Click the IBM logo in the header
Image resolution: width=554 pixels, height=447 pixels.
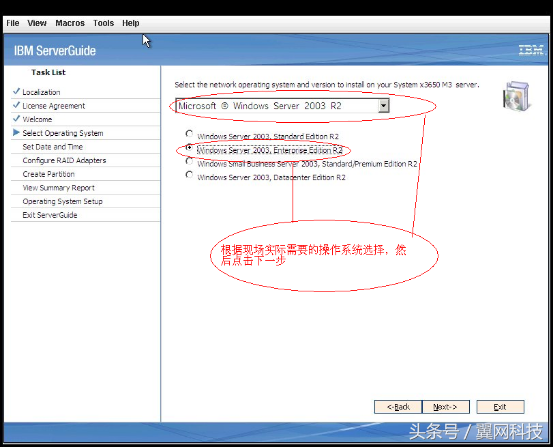532,50
